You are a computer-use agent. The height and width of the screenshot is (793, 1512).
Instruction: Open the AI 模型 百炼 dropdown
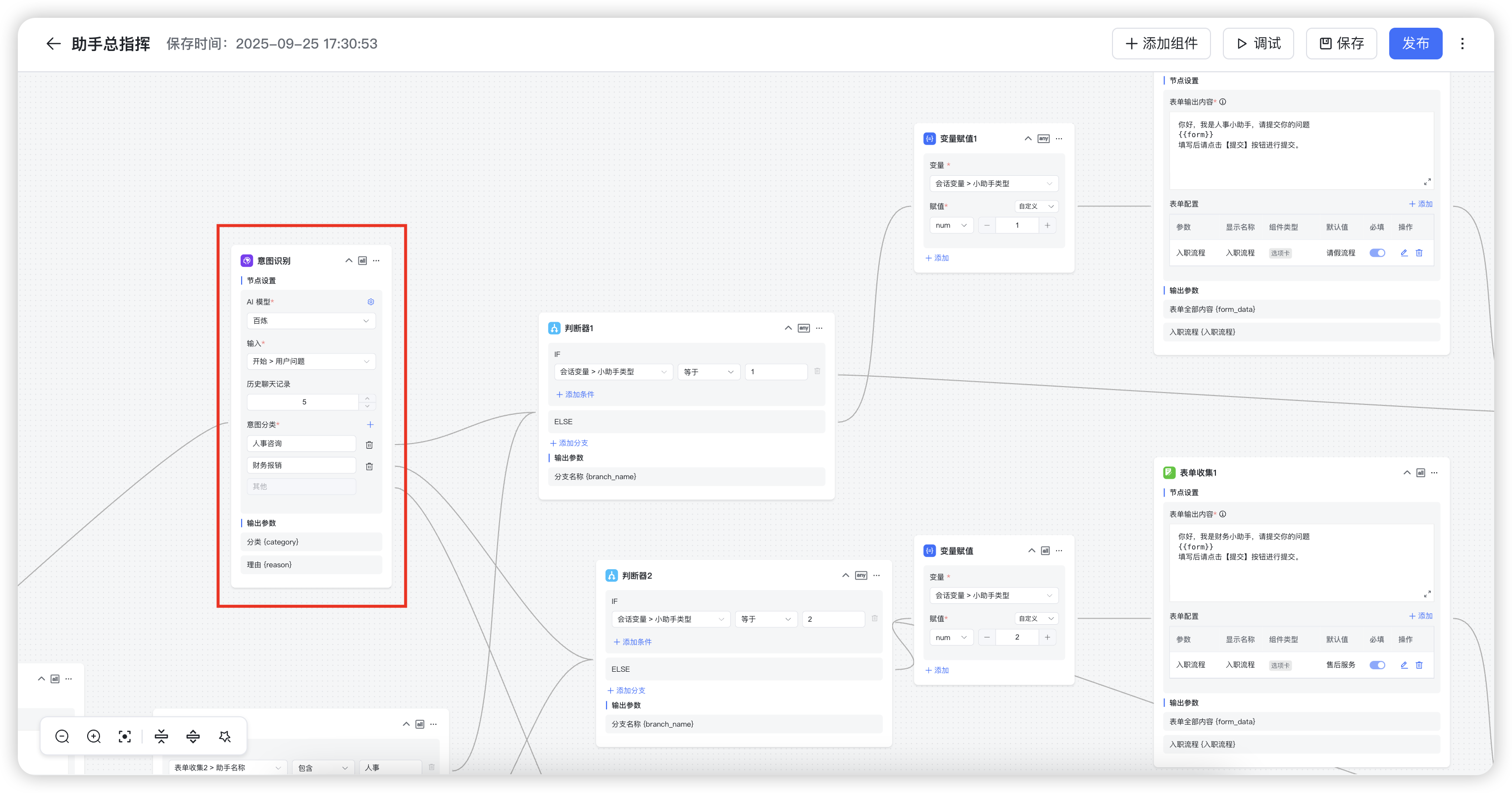(x=311, y=320)
